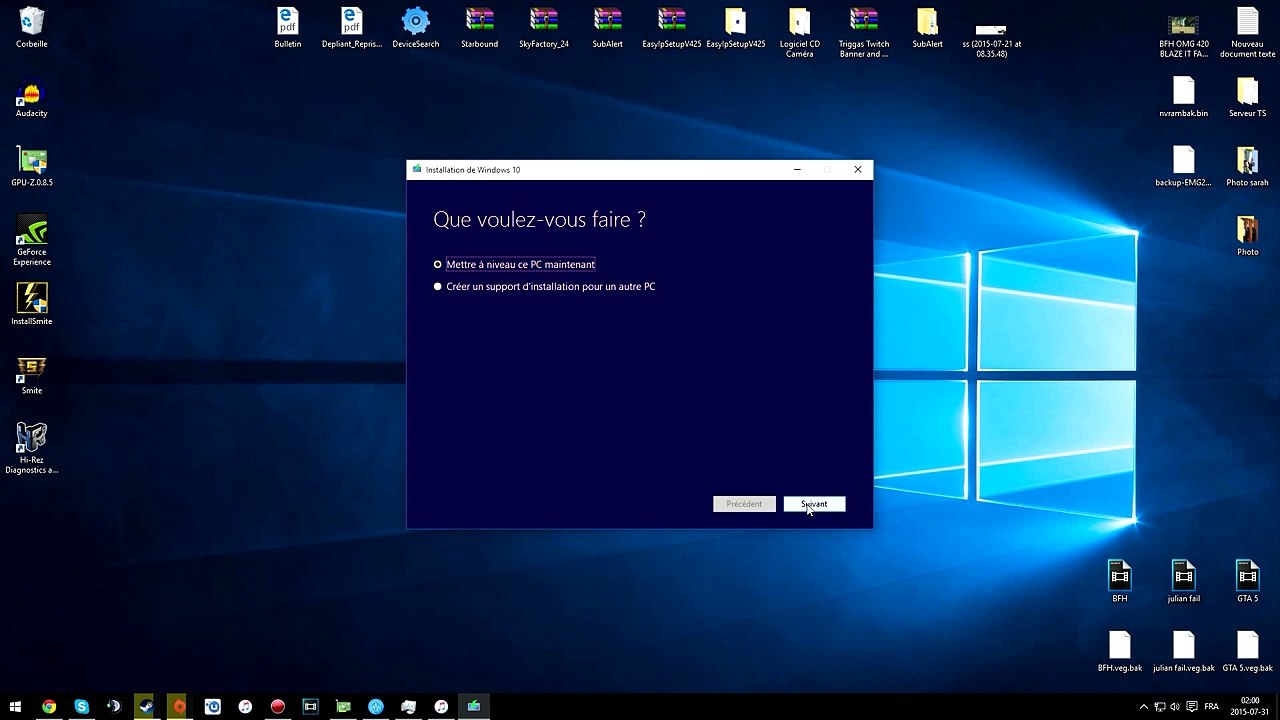Screen dimensions: 1280x720
Task: Select the Photo sarah archive icon
Action: pos(1248,167)
